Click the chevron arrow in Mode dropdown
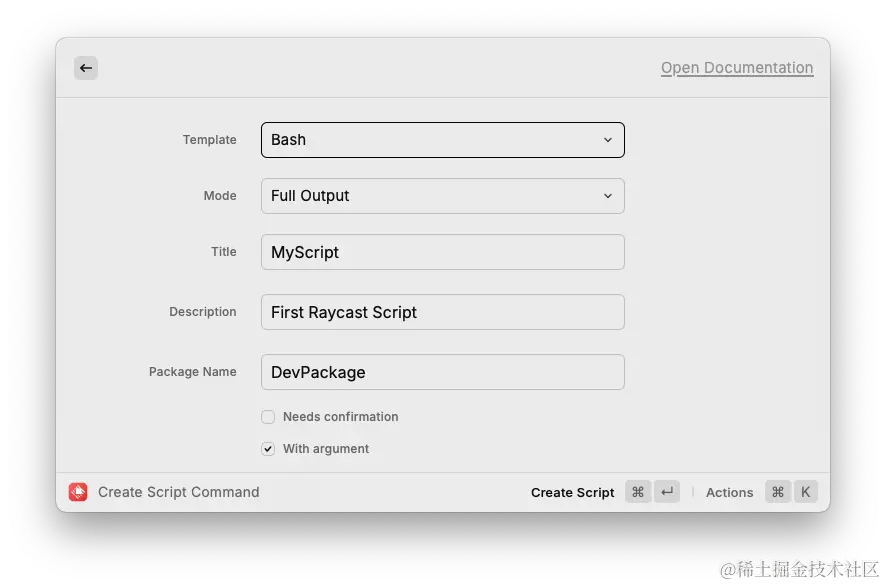 pos(608,196)
